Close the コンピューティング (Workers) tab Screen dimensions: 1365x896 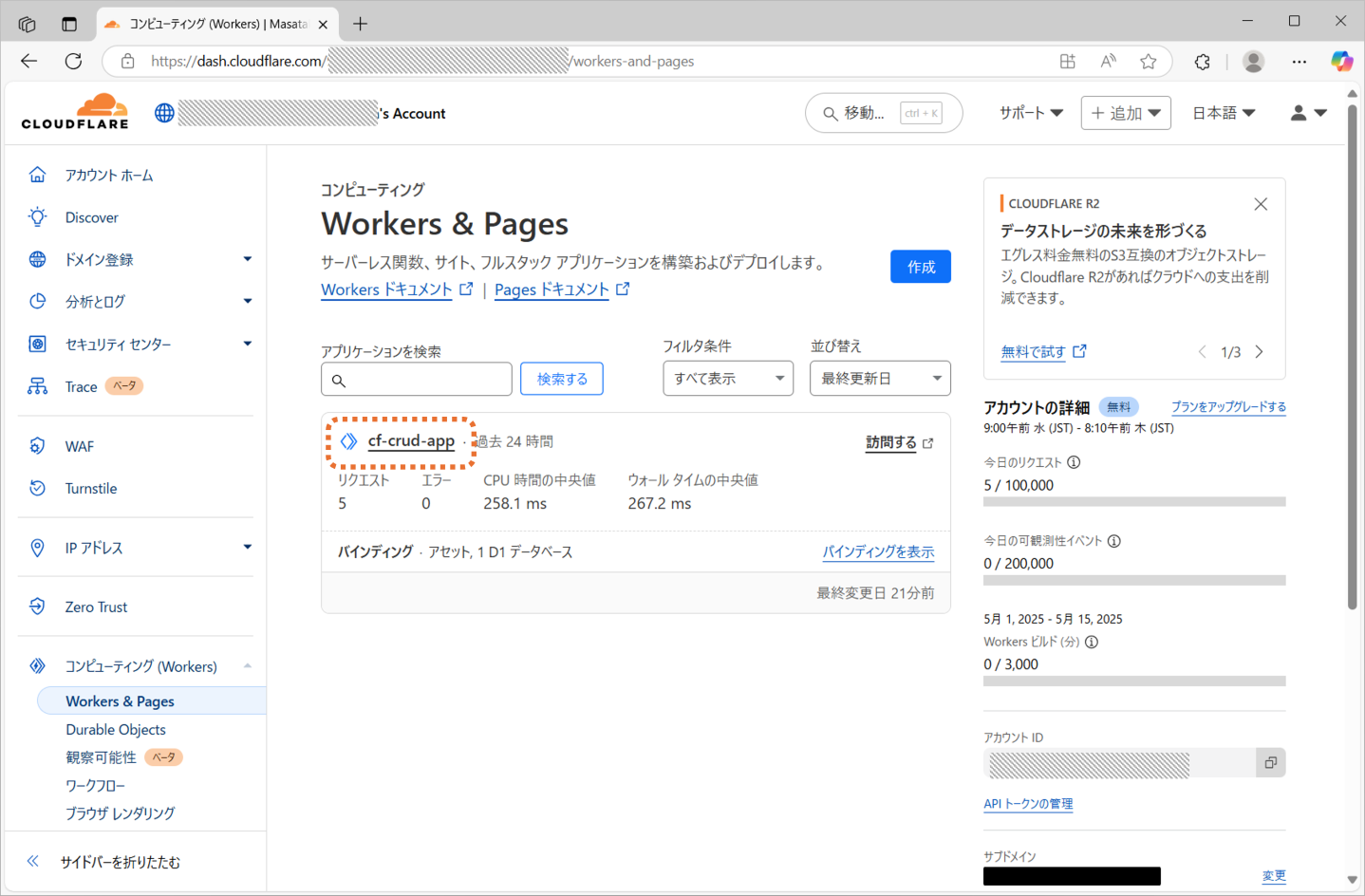coord(323,25)
